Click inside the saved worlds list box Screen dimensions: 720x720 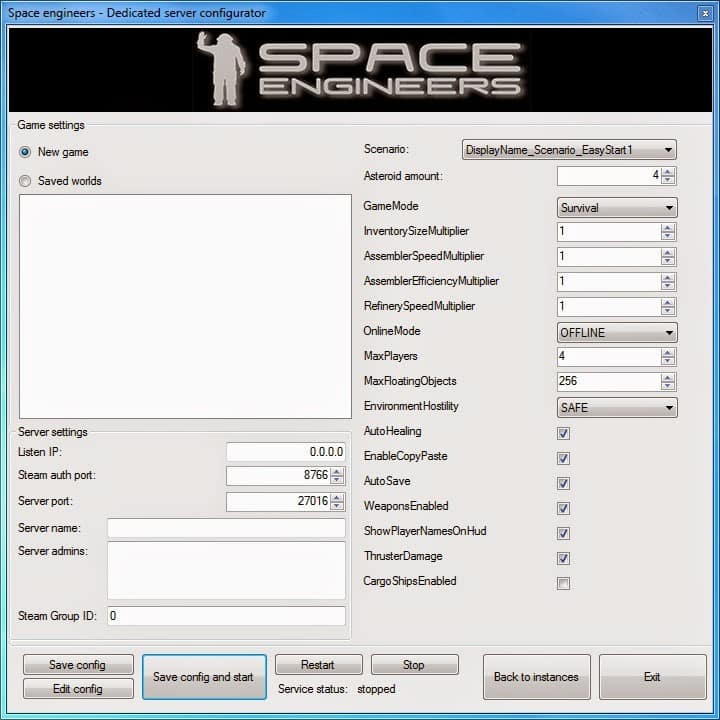click(x=186, y=306)
